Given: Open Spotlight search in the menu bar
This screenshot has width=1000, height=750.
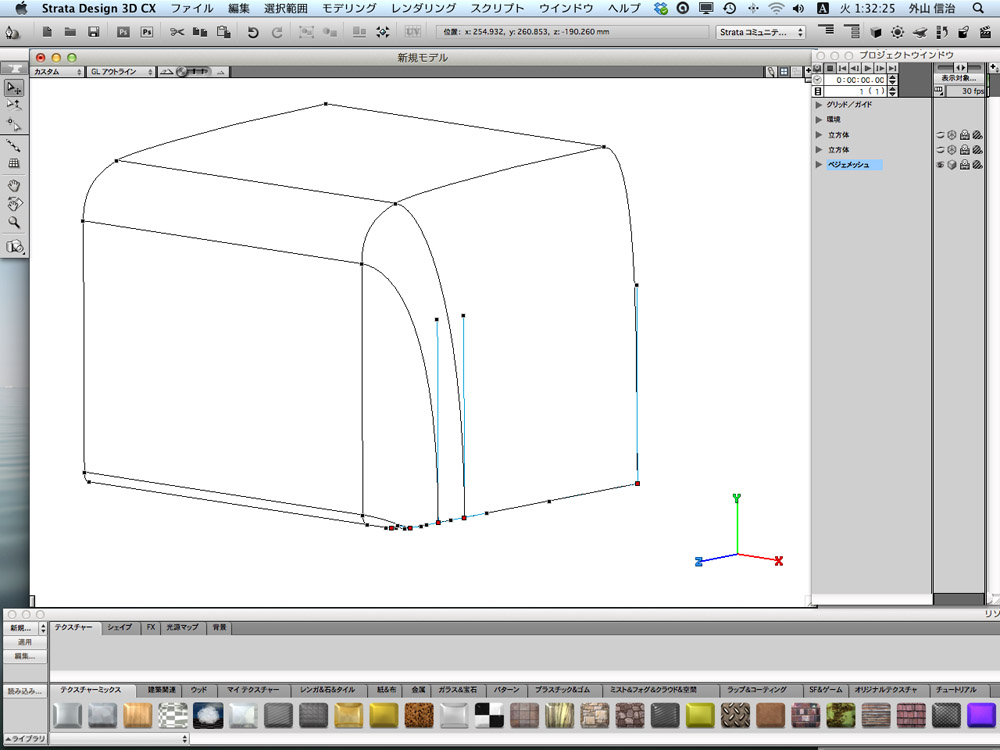Looking at the screenshot, I should click(979, 8).
